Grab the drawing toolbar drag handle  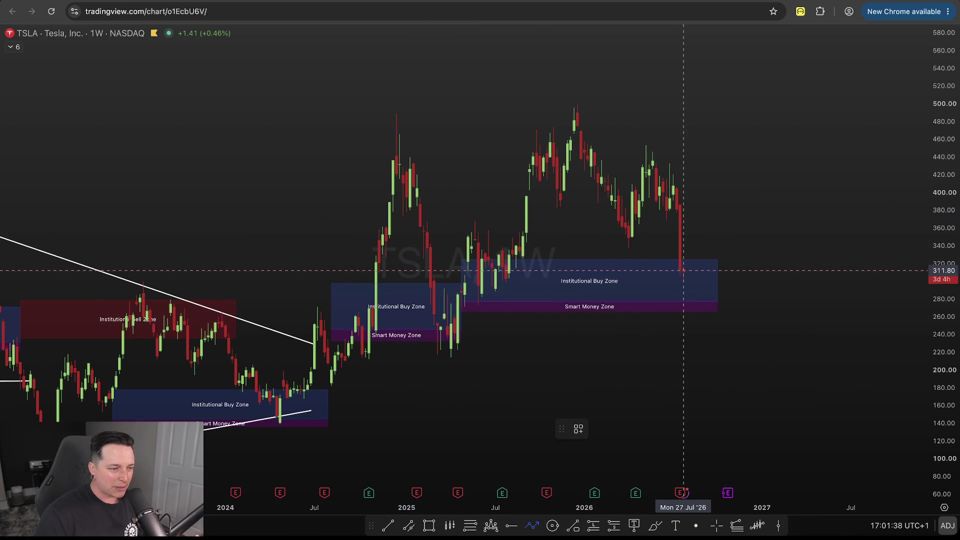pyautogui.click(x=370, y=525)
